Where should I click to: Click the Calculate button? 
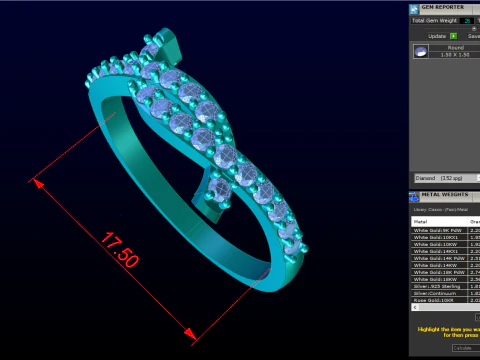(466, 348)
